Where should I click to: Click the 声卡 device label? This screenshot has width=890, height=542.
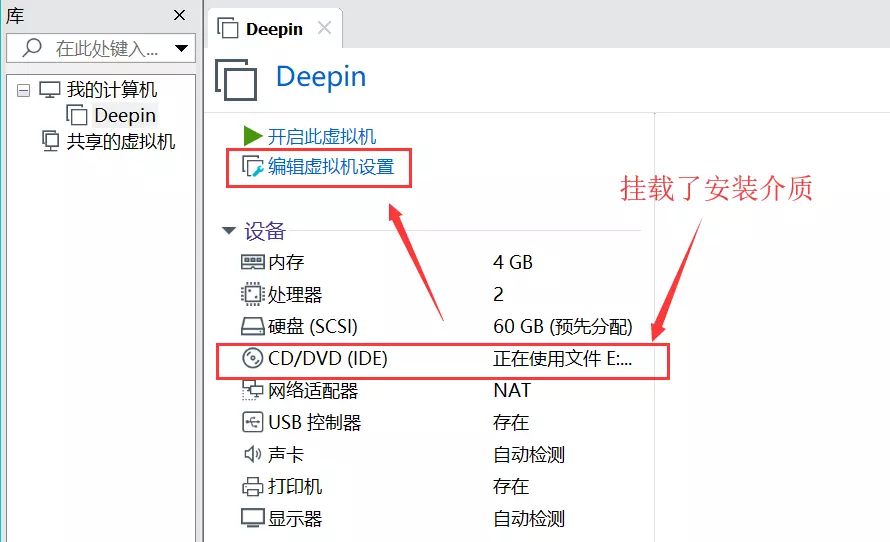[x=286, y=455]
